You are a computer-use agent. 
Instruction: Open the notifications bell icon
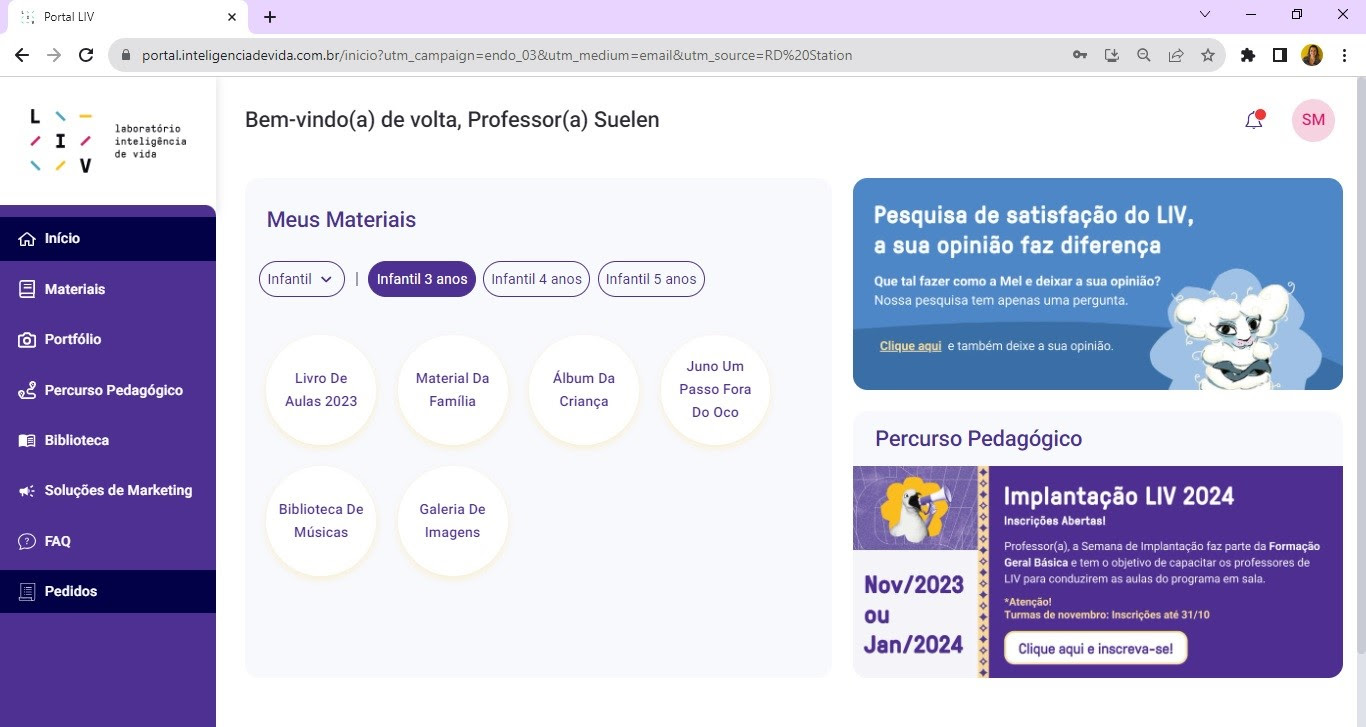point(1254,120)
